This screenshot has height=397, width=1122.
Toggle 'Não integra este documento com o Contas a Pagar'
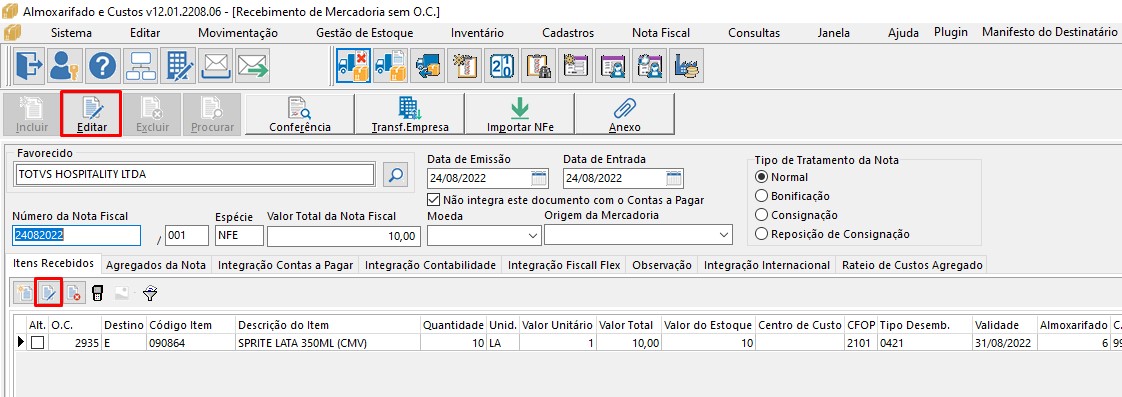(433, 200)
